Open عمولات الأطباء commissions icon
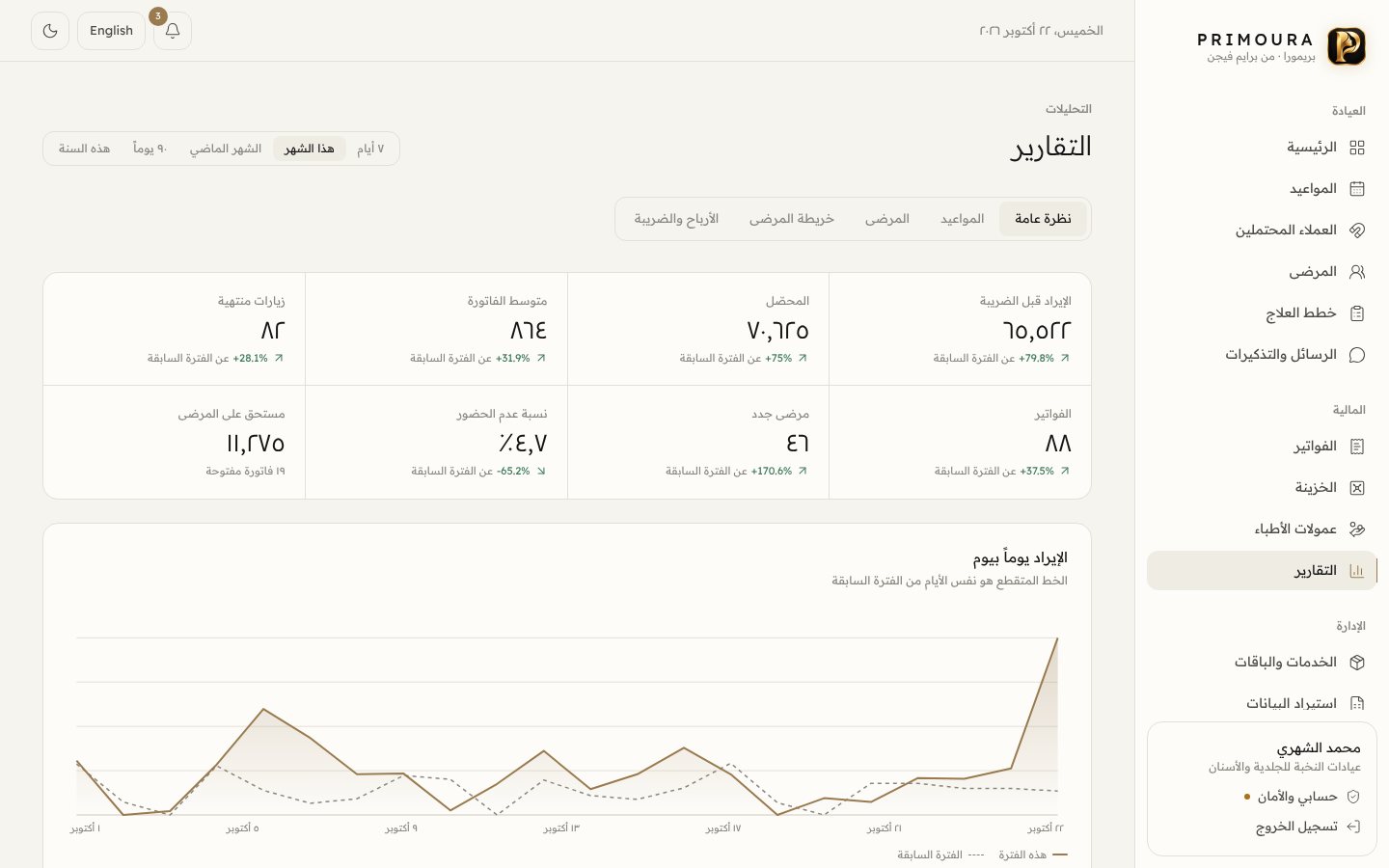The width and height of the screenshot is (1389, 868). click(1357, 529)
